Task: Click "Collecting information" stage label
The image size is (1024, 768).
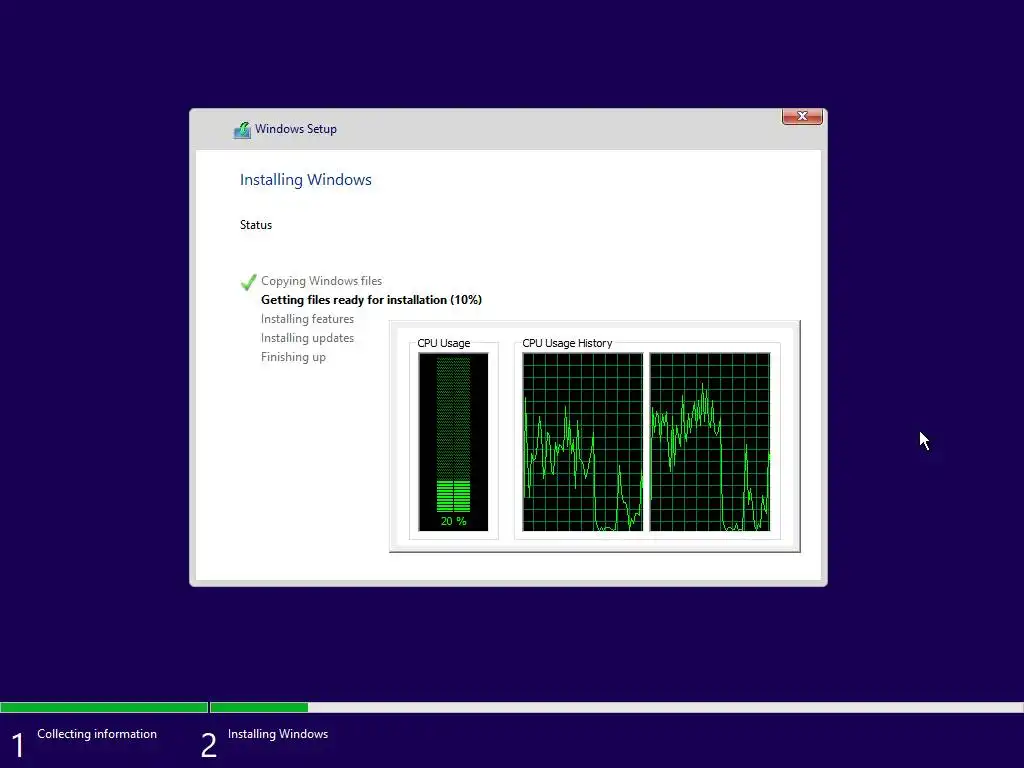Action: pyautogui.click(x=97, y=734)
